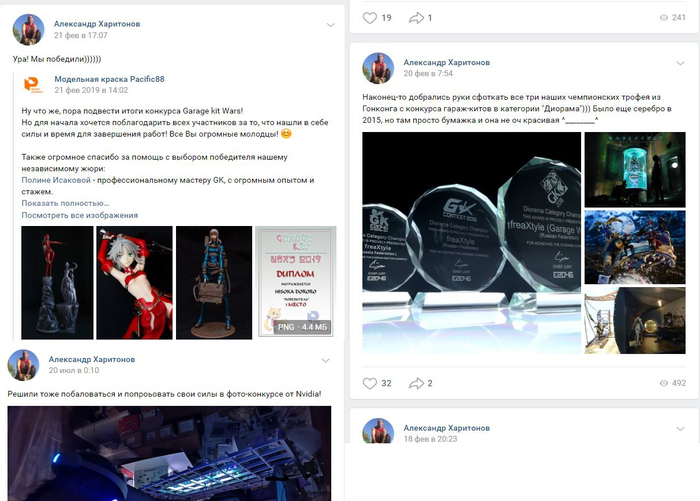Screen dimensions: 700x501
Task: Like the trophies post with 32 likes
Action: (370, 383)
